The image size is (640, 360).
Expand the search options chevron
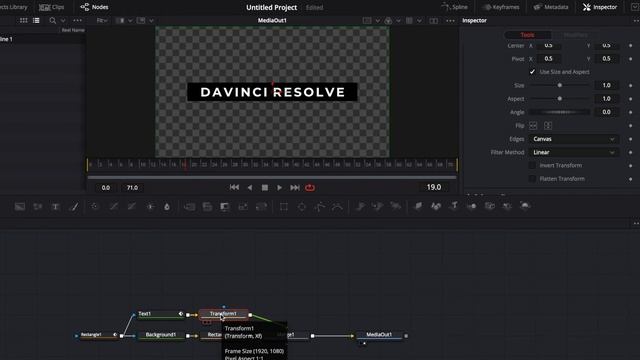tap(63, 20)
